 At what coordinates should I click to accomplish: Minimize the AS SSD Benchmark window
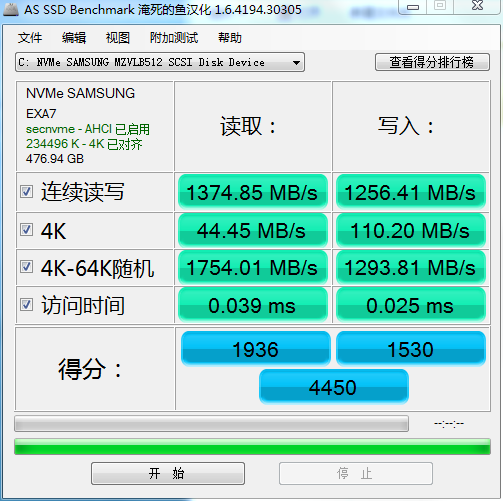point(412,6)
